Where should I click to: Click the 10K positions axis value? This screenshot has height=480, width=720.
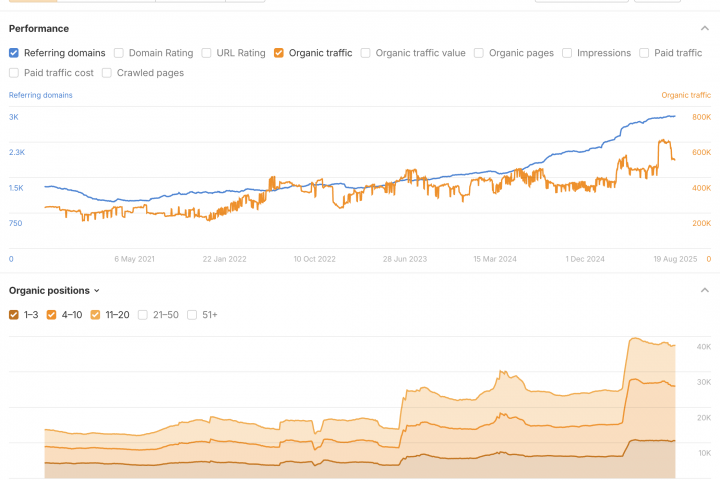704,453
